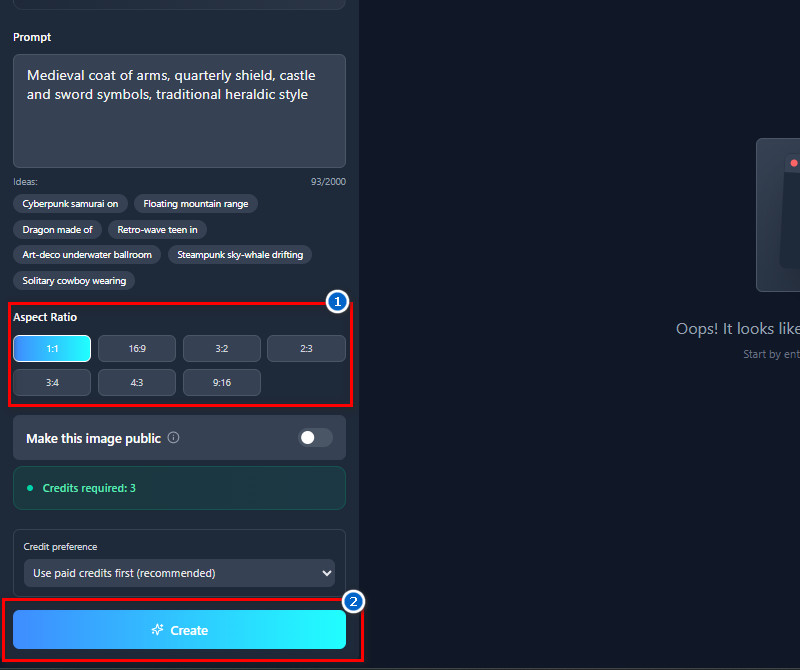Toggle the Make this image public switch
Viewport: 800px width, 670px height.
coord(315,438)
